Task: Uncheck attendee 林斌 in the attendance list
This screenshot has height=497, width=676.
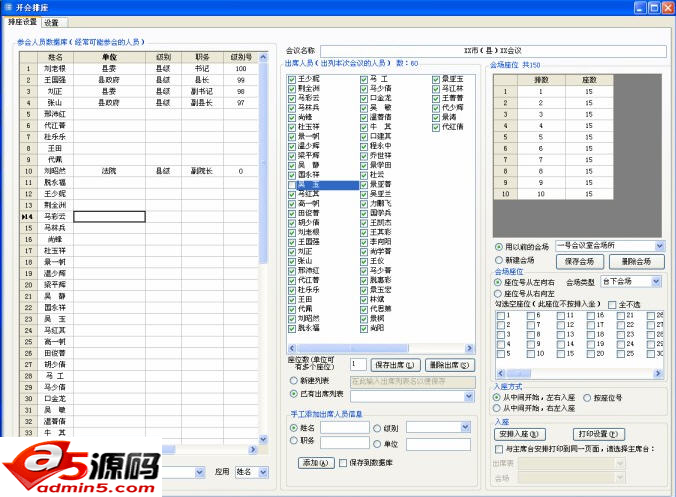Action: (364, 300)
